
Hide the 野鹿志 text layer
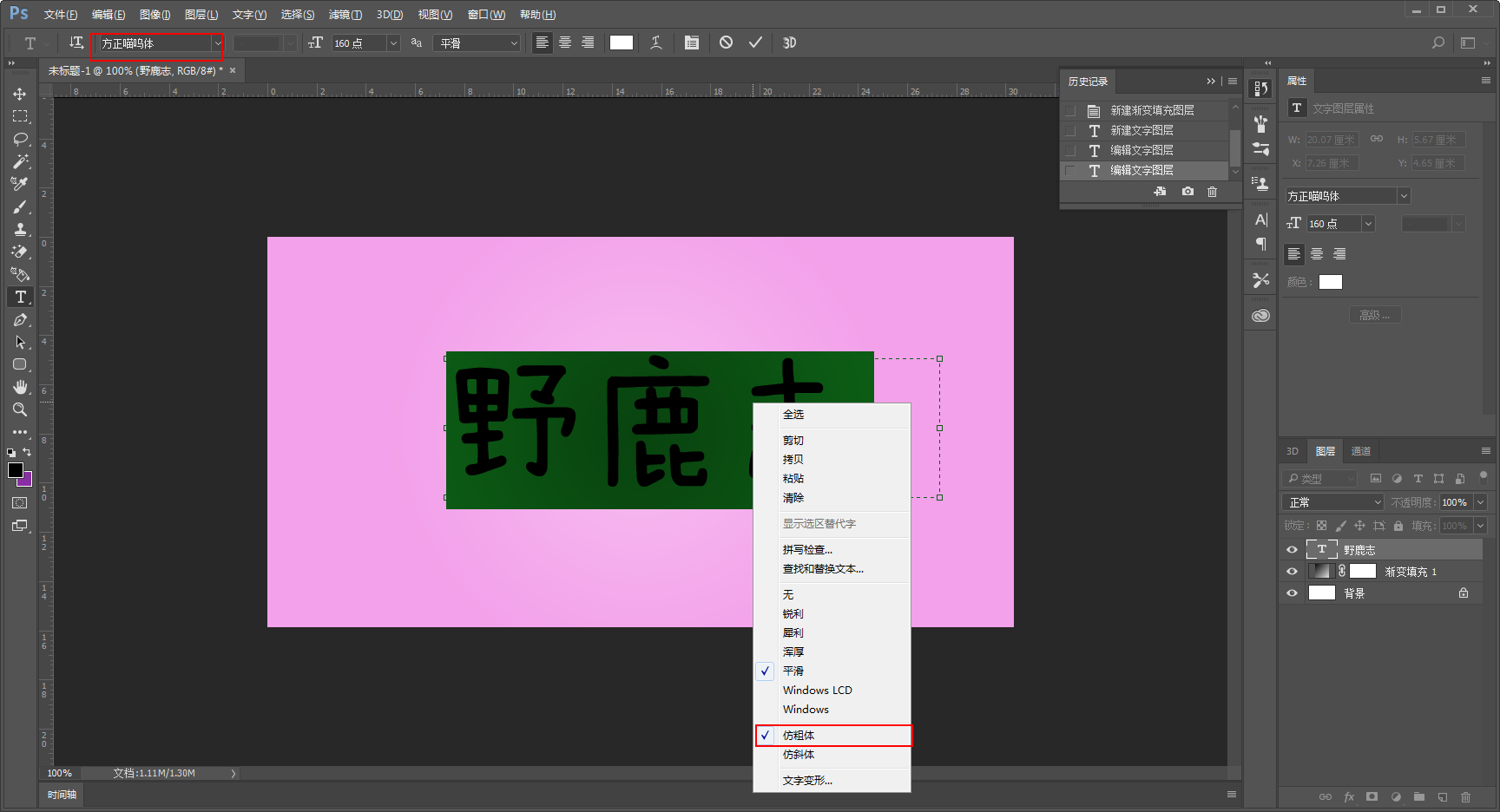[1292, 550]
